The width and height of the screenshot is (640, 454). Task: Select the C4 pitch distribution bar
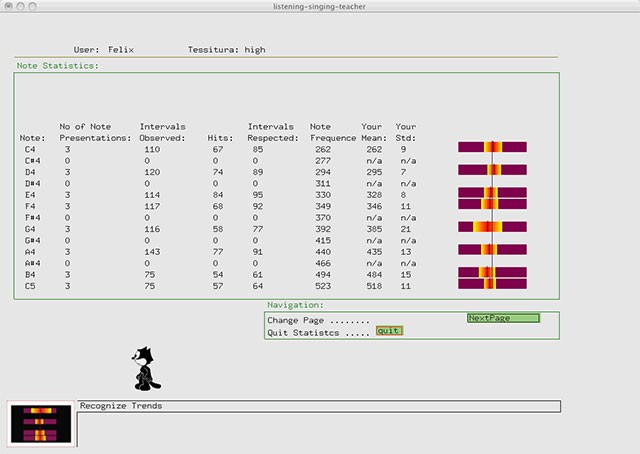click(x=492, y=147)
